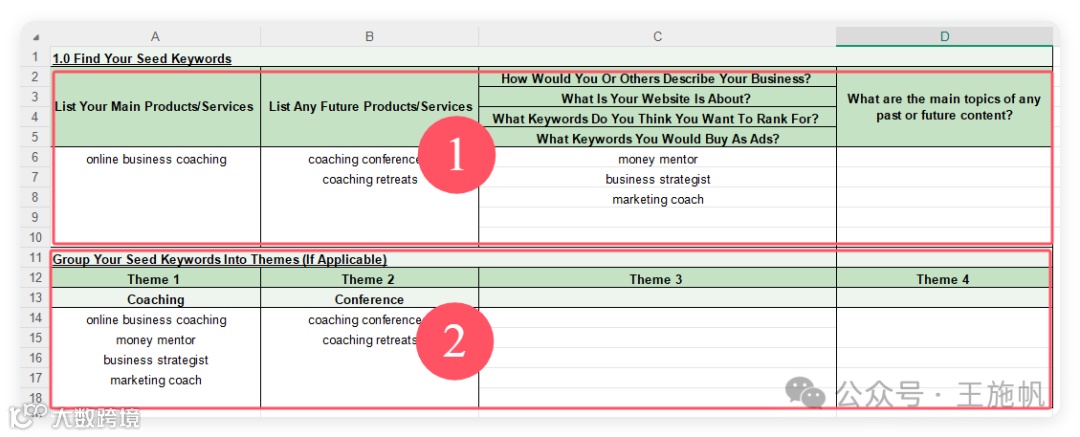Select the column A header

pyautogui.click(x=155, y=37)
